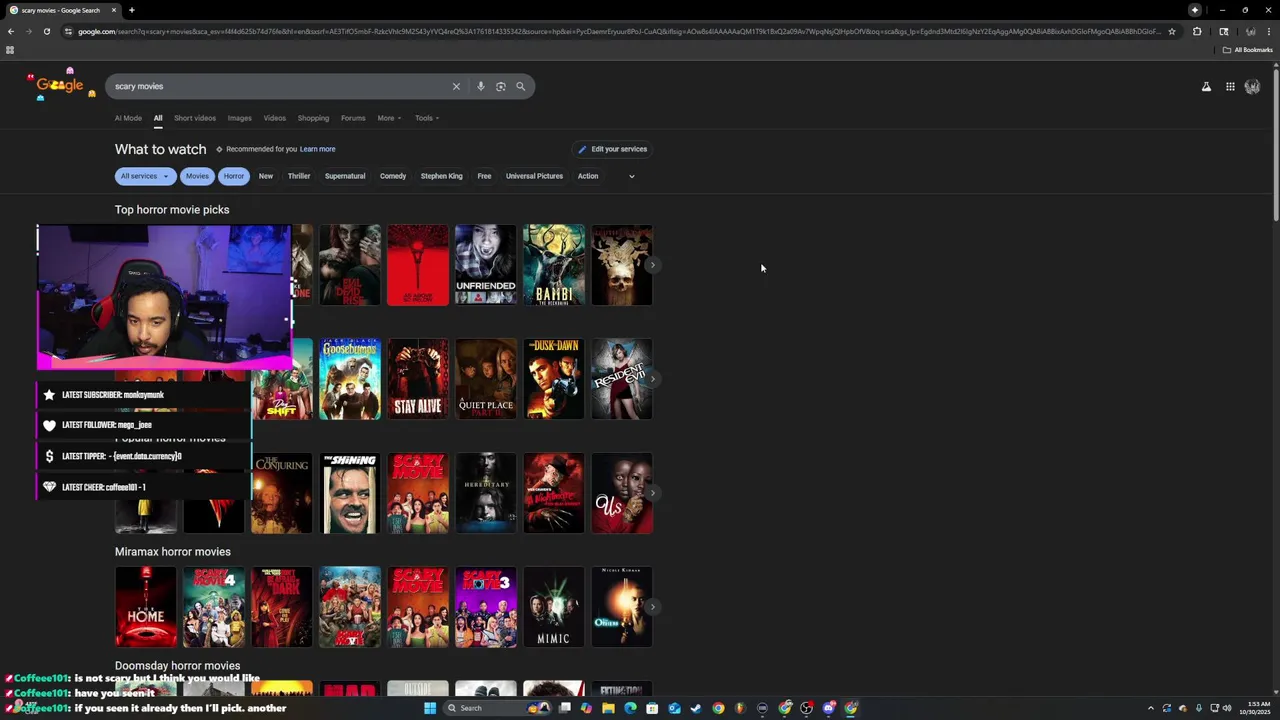The image size is (1280, 720).
Task: Switch to Images tab
Action: click(240, 118)
